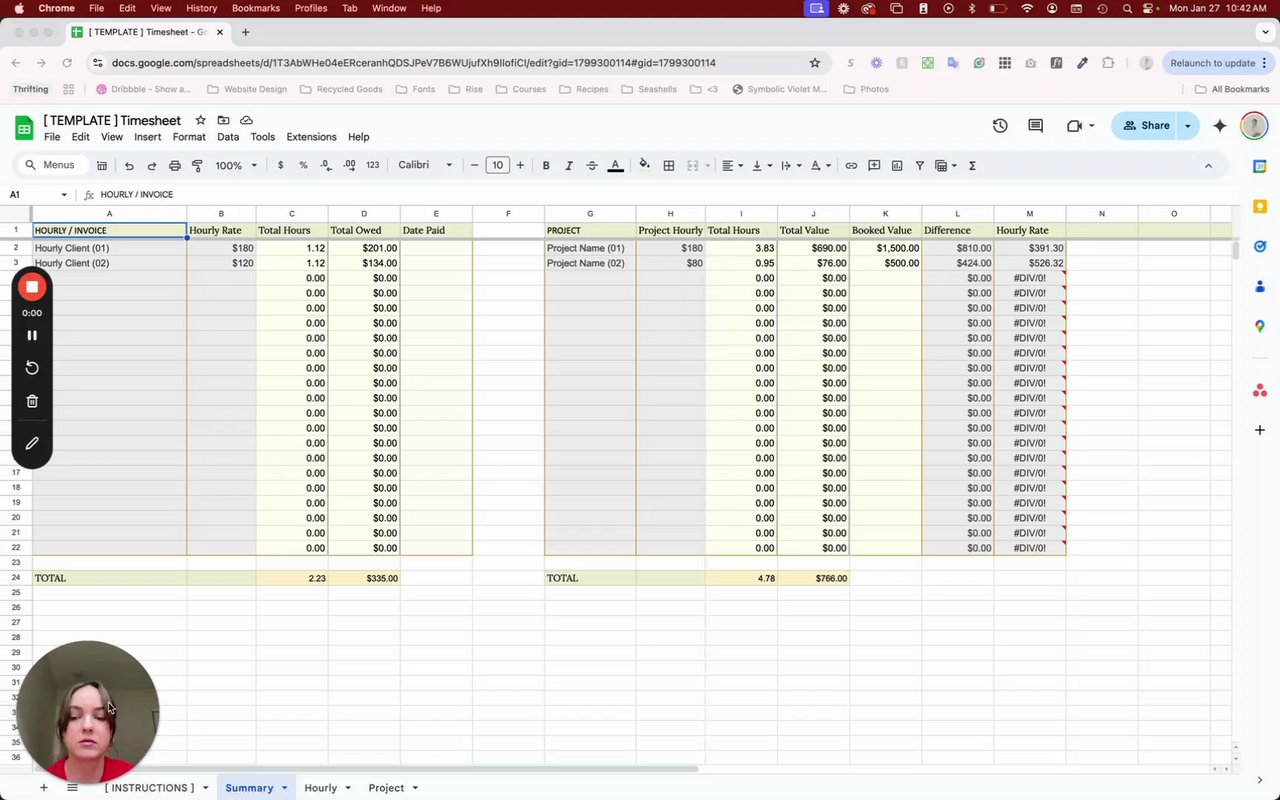1280x800 pixels.
Task: Open the Summary tab options arrow
Action: 284,788
